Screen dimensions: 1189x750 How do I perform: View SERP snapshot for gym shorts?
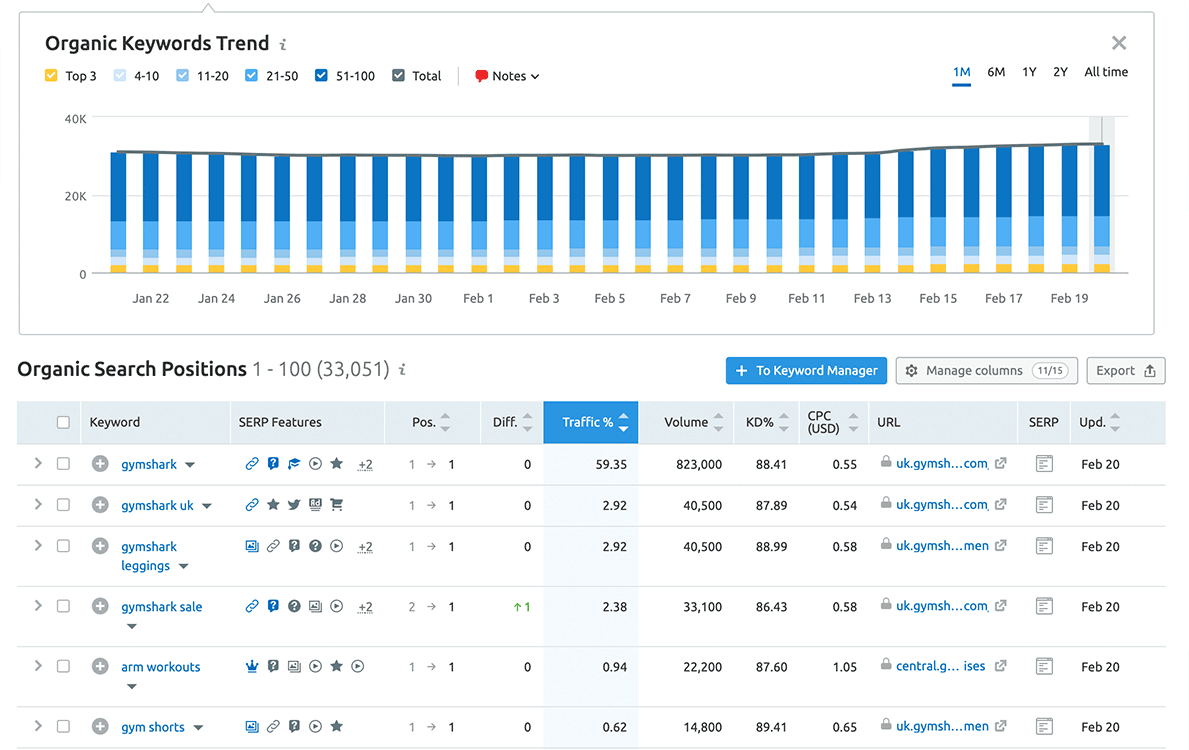[1044, 726]
